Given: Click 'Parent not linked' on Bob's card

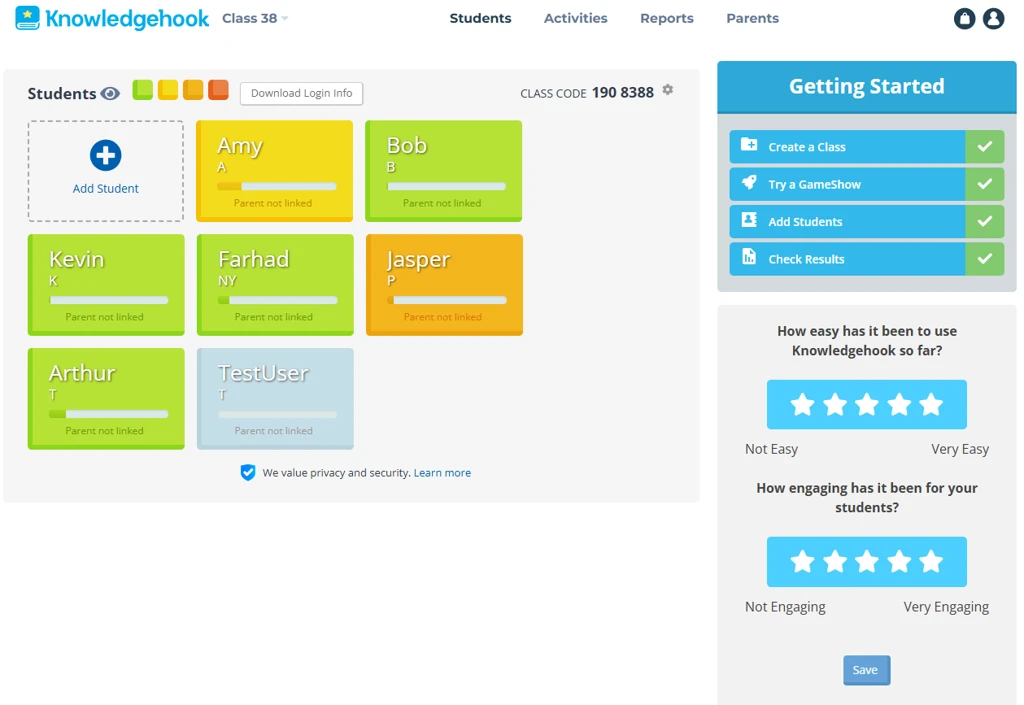Looking at the screenshot, I should (x=442, y=203).
